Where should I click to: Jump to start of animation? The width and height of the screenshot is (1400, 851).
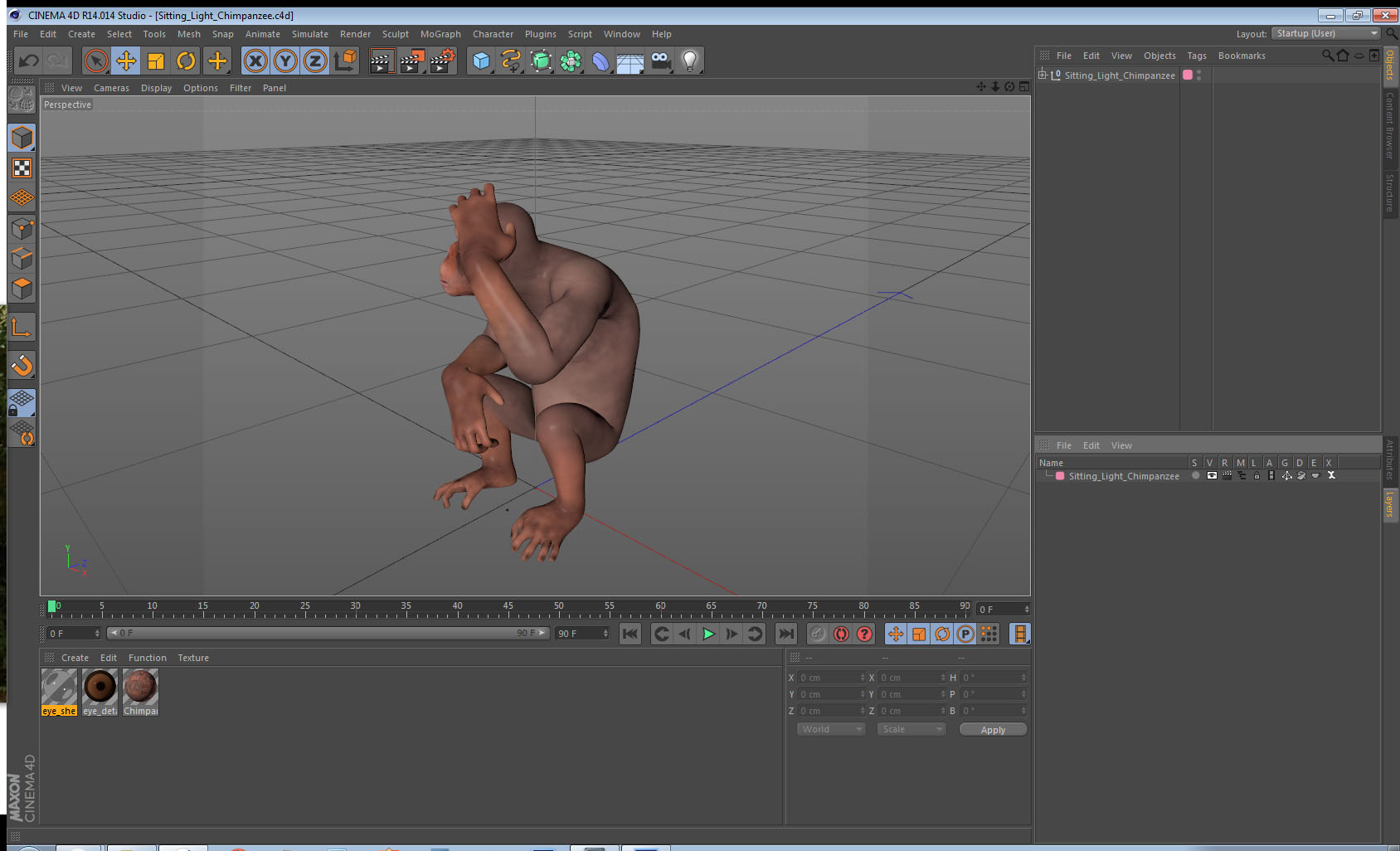coord(630,634)
